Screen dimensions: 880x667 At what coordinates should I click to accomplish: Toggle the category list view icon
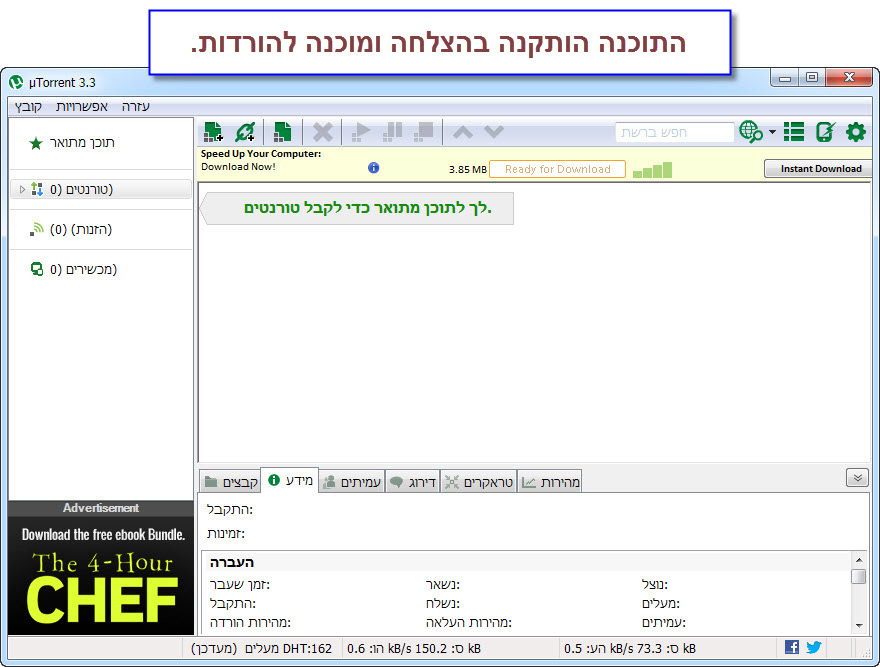795,131
